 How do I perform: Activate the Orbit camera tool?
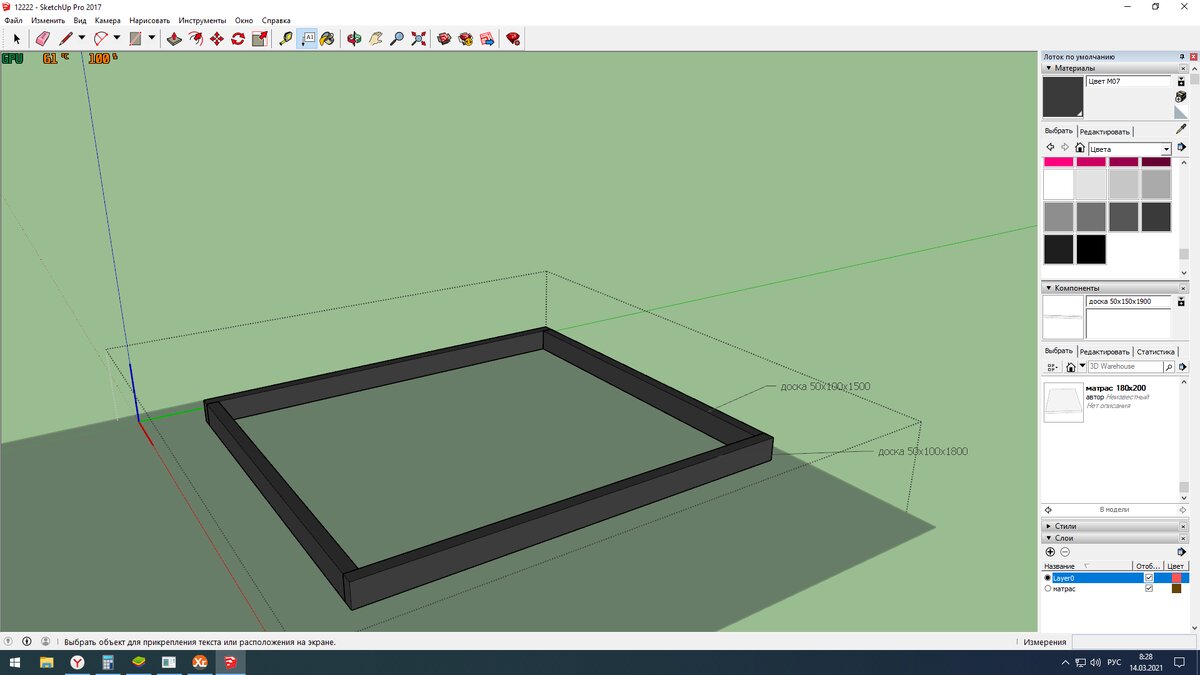(353, 39)
